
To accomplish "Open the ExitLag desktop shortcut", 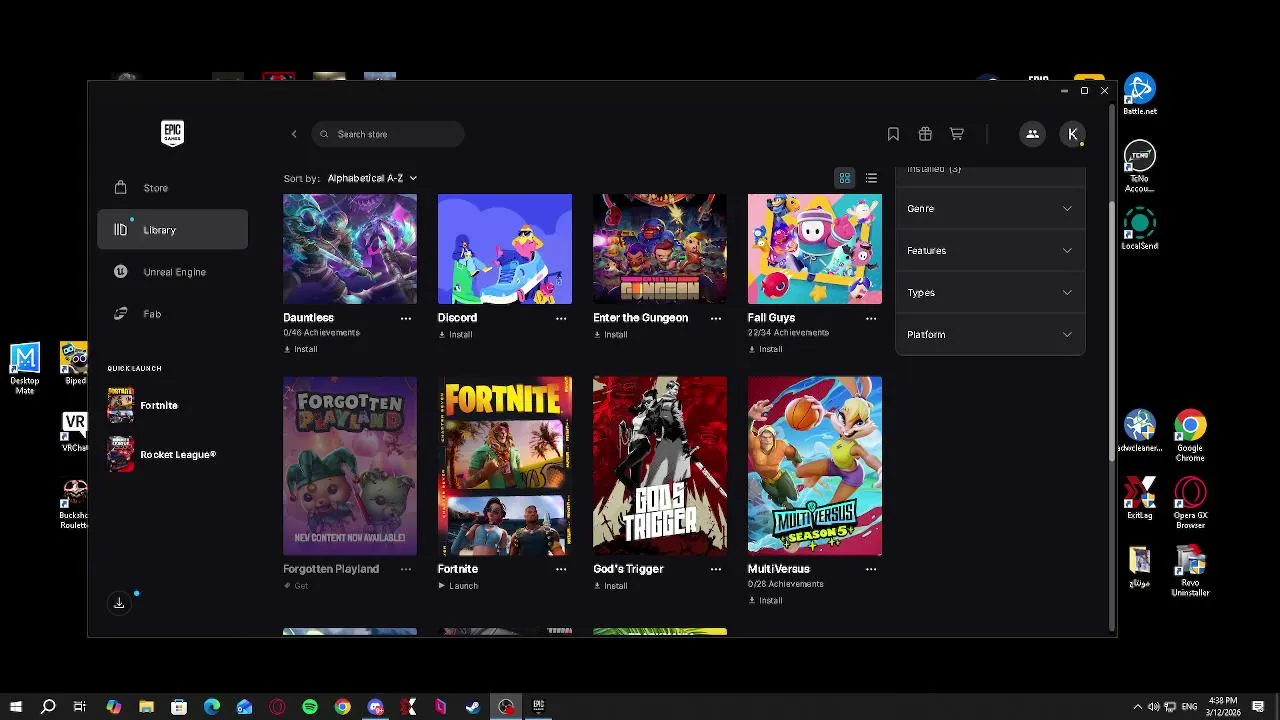I will pyautogui.click(x=1140, y=497).
